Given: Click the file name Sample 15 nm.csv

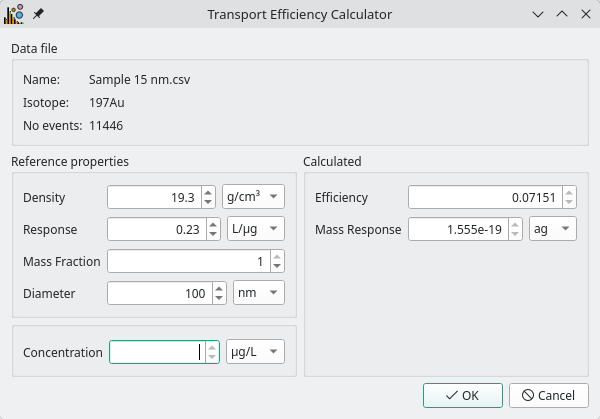Looking at the screenshot, I should [139, 80].
